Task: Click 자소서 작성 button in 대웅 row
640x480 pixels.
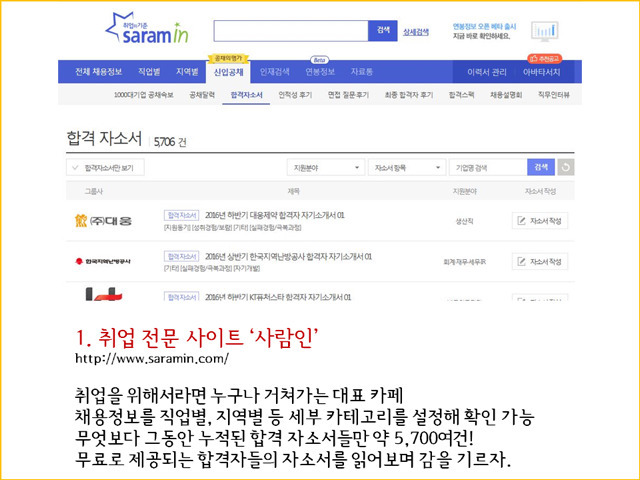Action: pos(540,221)
